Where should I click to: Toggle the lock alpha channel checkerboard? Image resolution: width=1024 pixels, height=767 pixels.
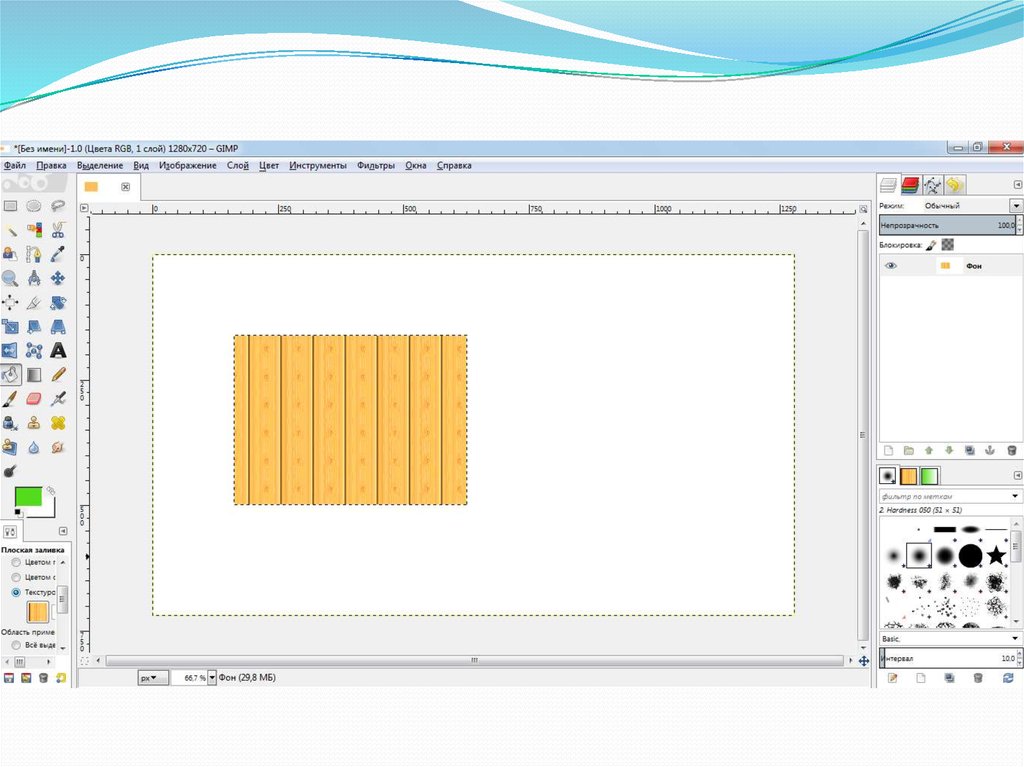(x=948, y=244)
